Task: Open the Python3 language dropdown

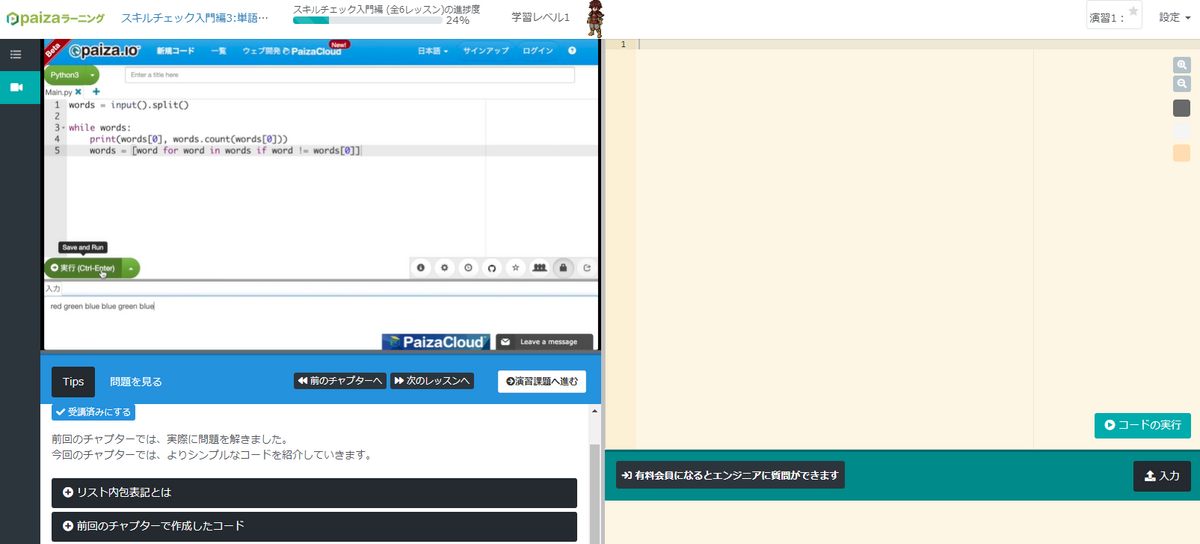Action: [72, 75]
